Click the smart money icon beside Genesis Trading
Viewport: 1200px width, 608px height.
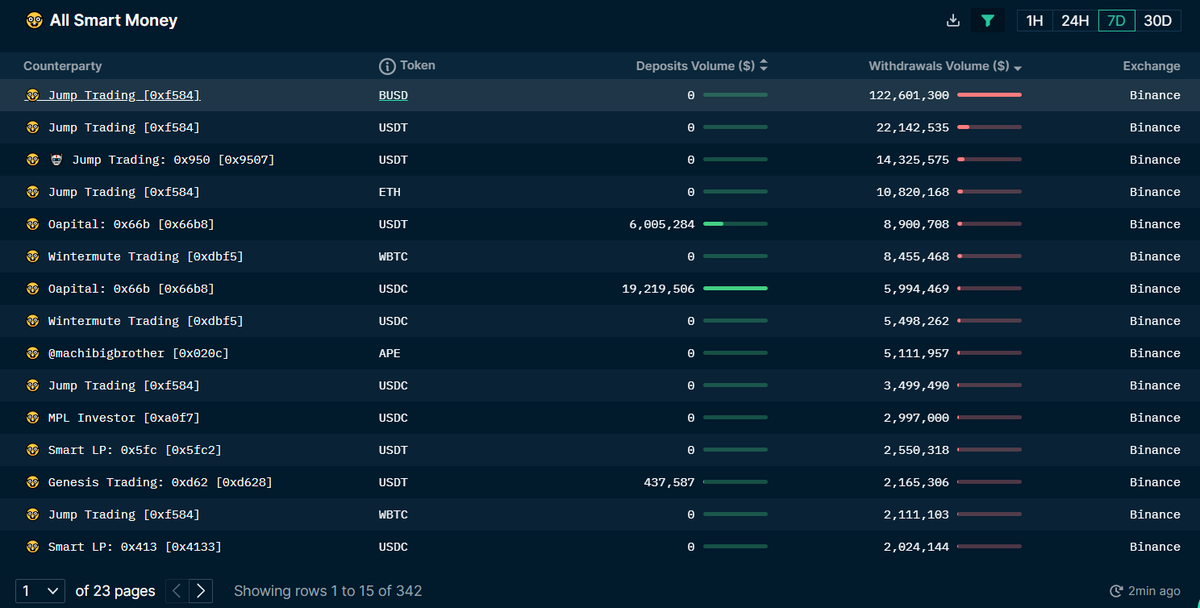coord(32,482)
